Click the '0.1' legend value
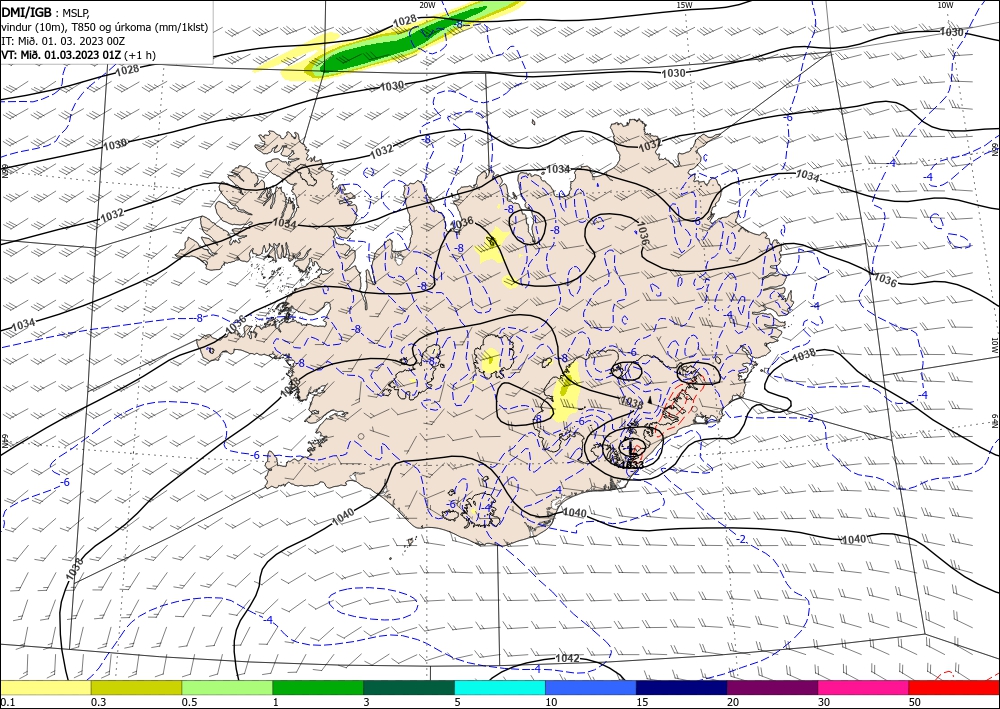Viewport: 1000px width, 709px height. pos(8,702)
